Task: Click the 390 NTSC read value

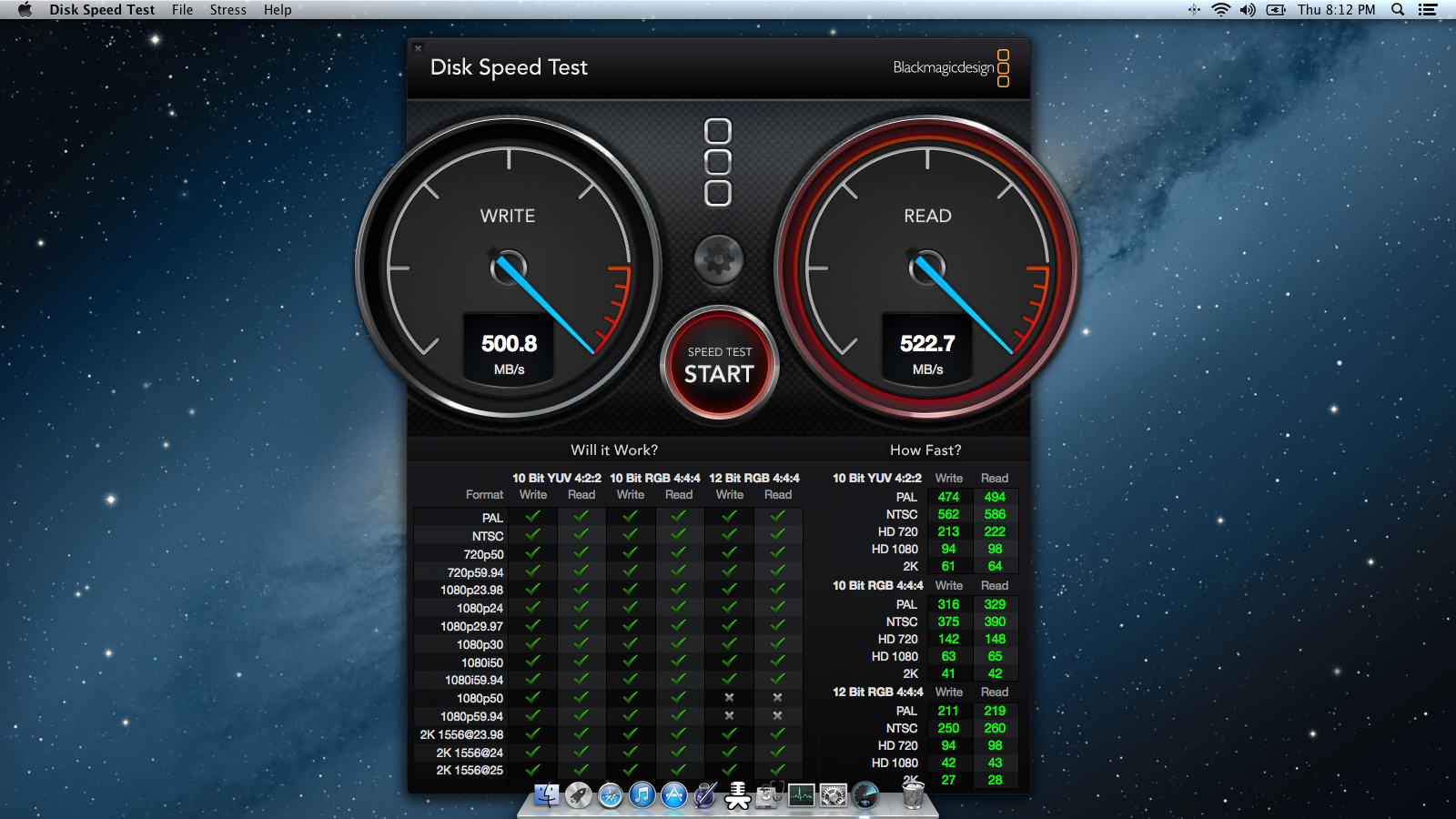Action: 995,622
